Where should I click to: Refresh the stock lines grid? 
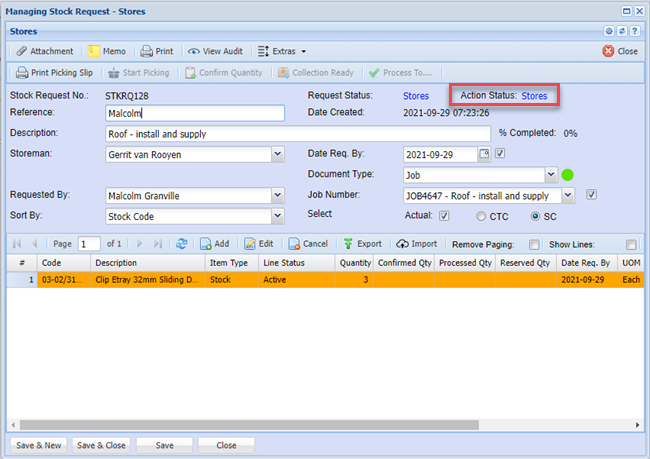pos(181,244)
